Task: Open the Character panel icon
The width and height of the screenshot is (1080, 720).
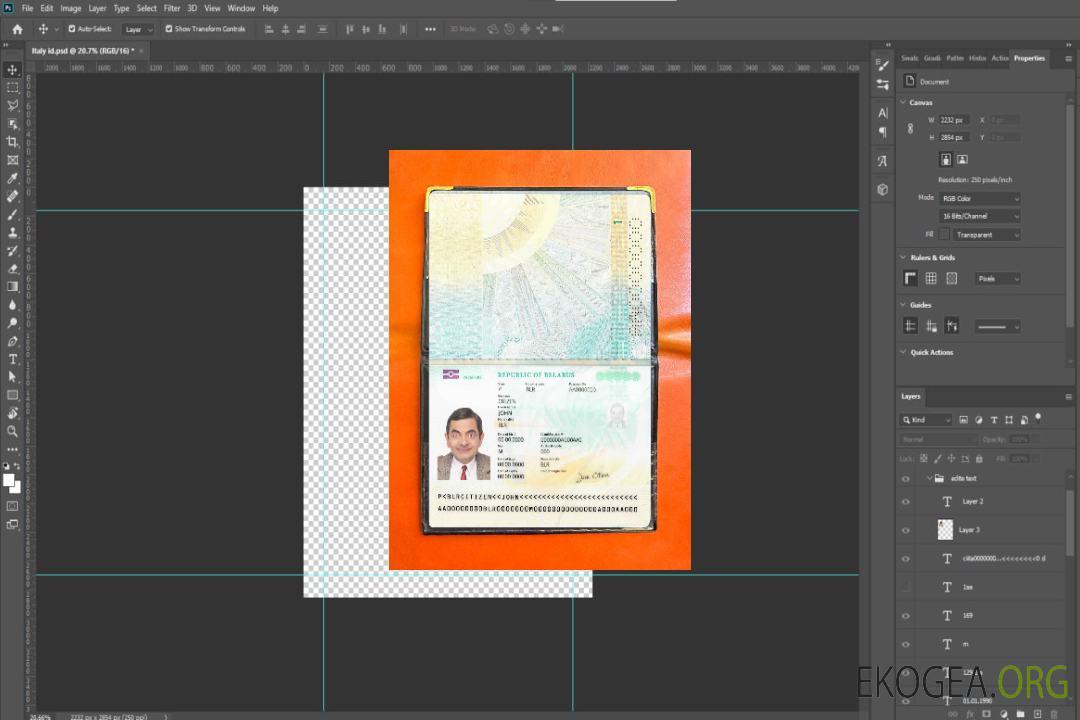Action: coord(883,113)
